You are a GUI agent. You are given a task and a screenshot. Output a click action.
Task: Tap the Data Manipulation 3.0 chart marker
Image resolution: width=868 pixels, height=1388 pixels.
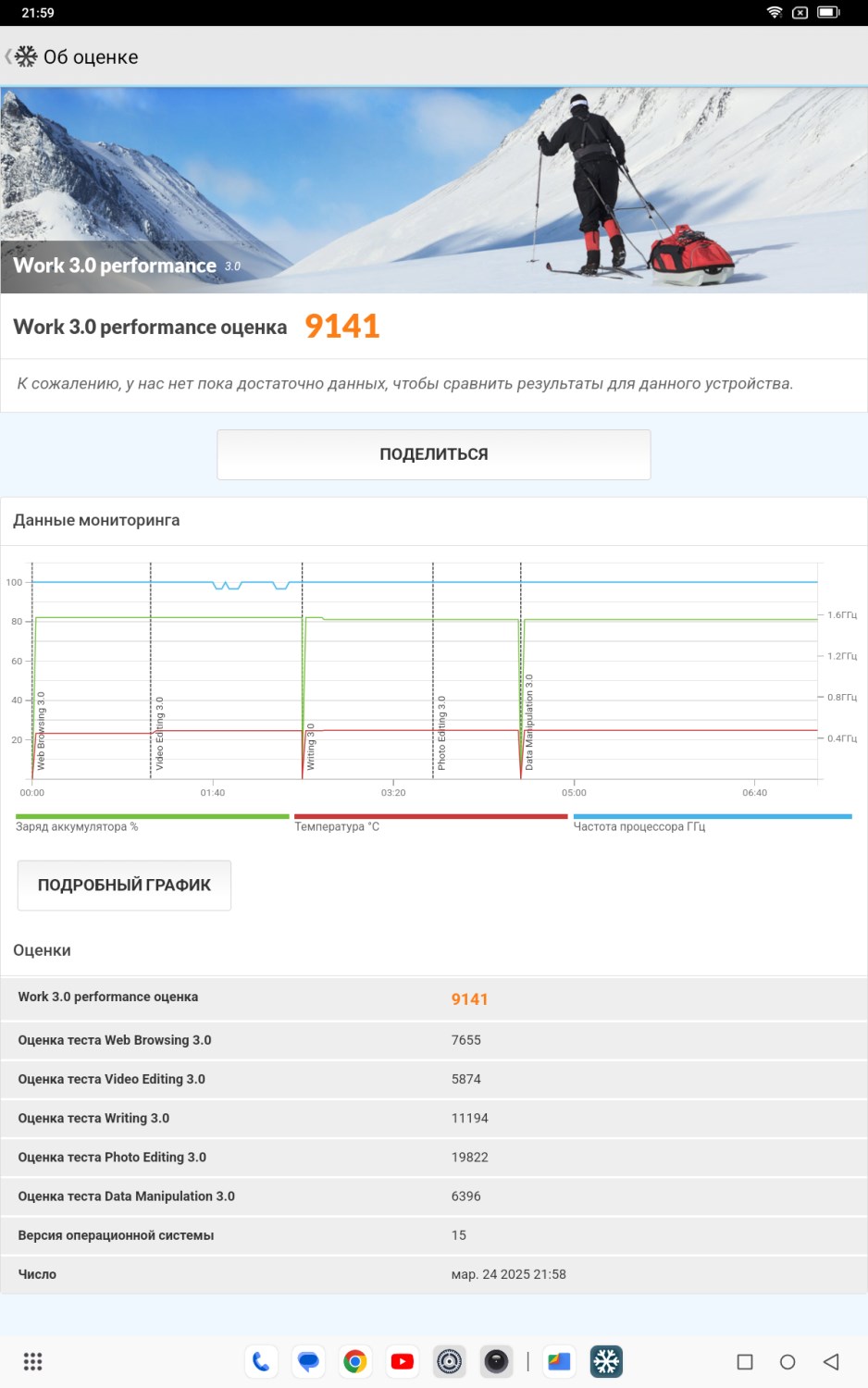point(529,722)
